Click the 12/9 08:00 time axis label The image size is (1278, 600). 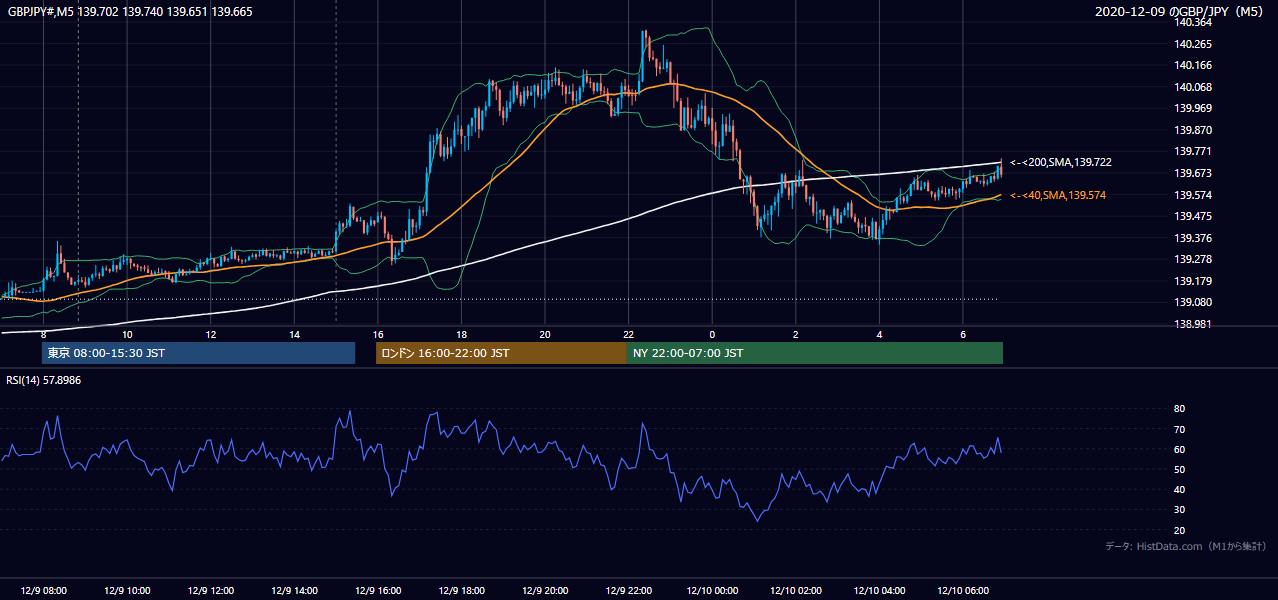(43, 590)
